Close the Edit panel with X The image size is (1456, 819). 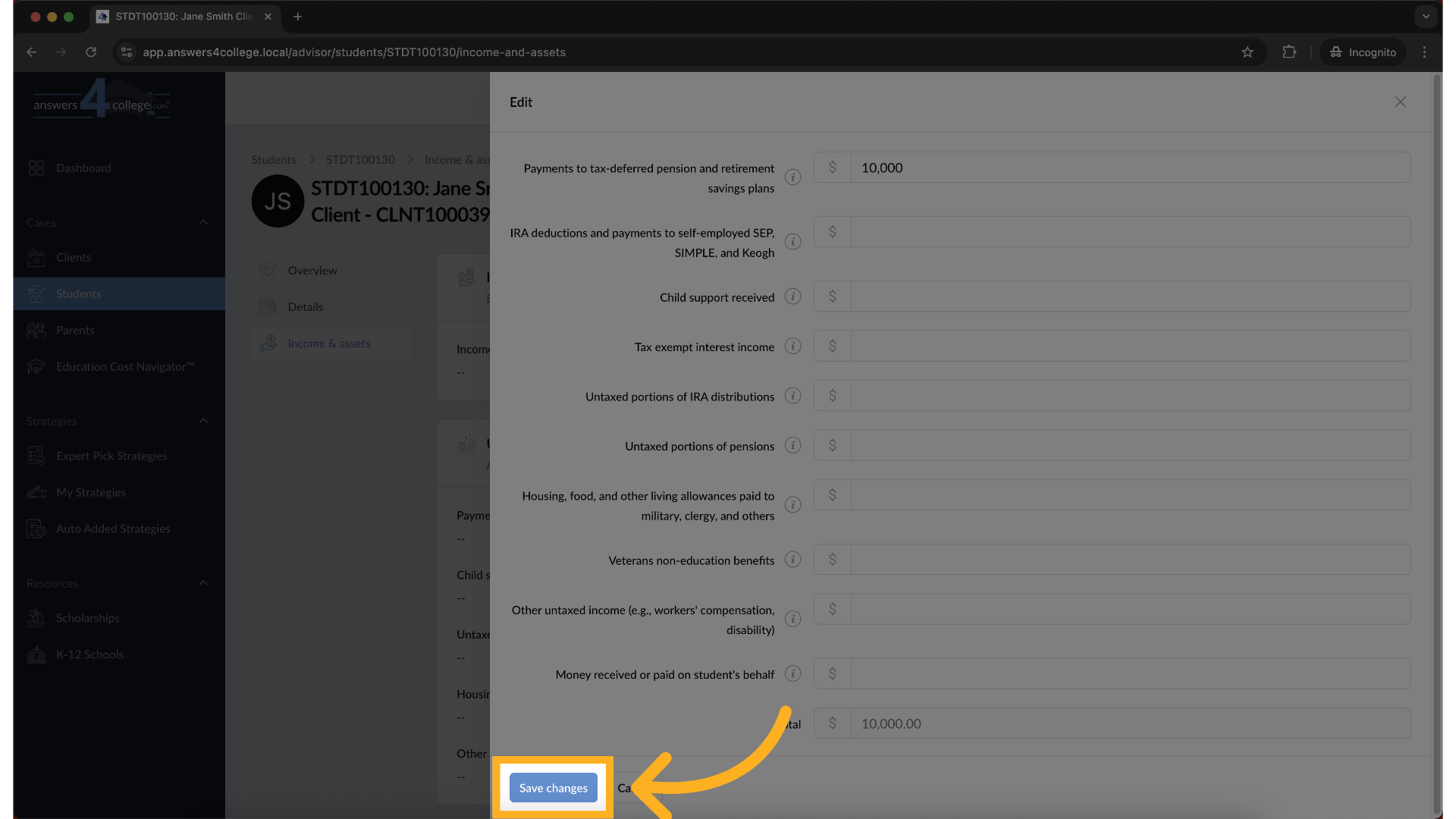click(x=1400, y=102)
